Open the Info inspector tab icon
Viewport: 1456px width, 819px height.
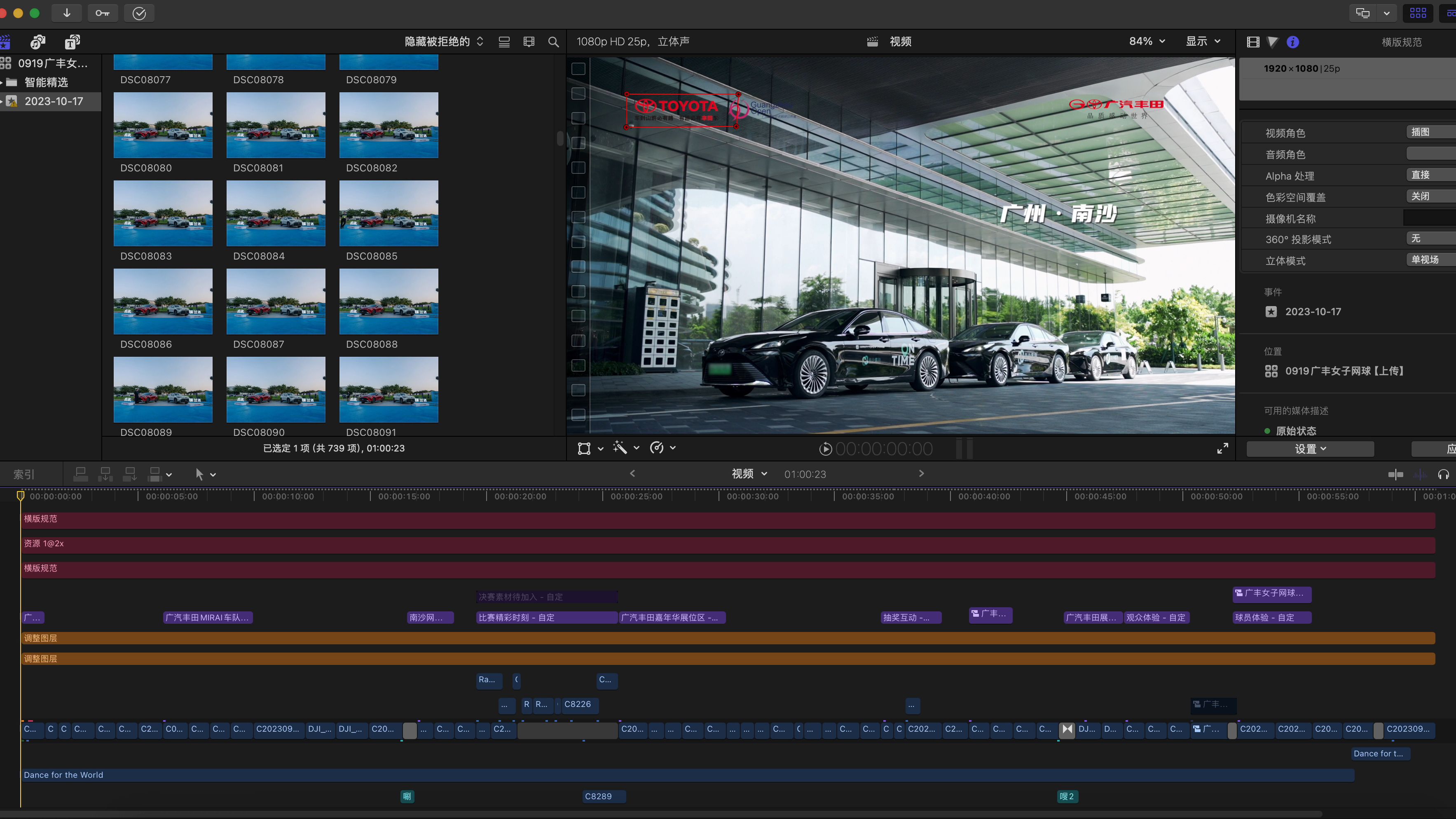1292,42
